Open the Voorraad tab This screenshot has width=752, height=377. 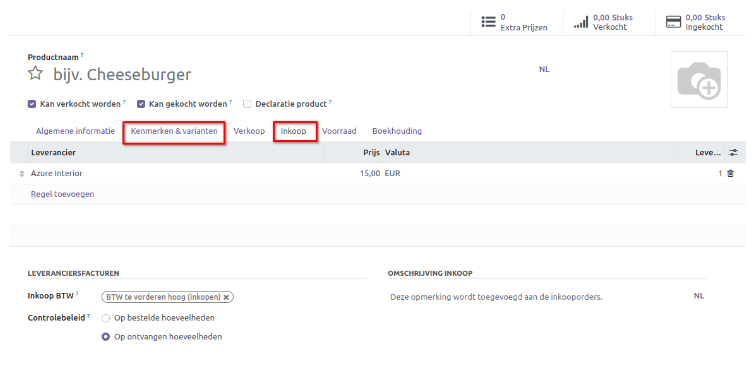[x=339, y=131]
